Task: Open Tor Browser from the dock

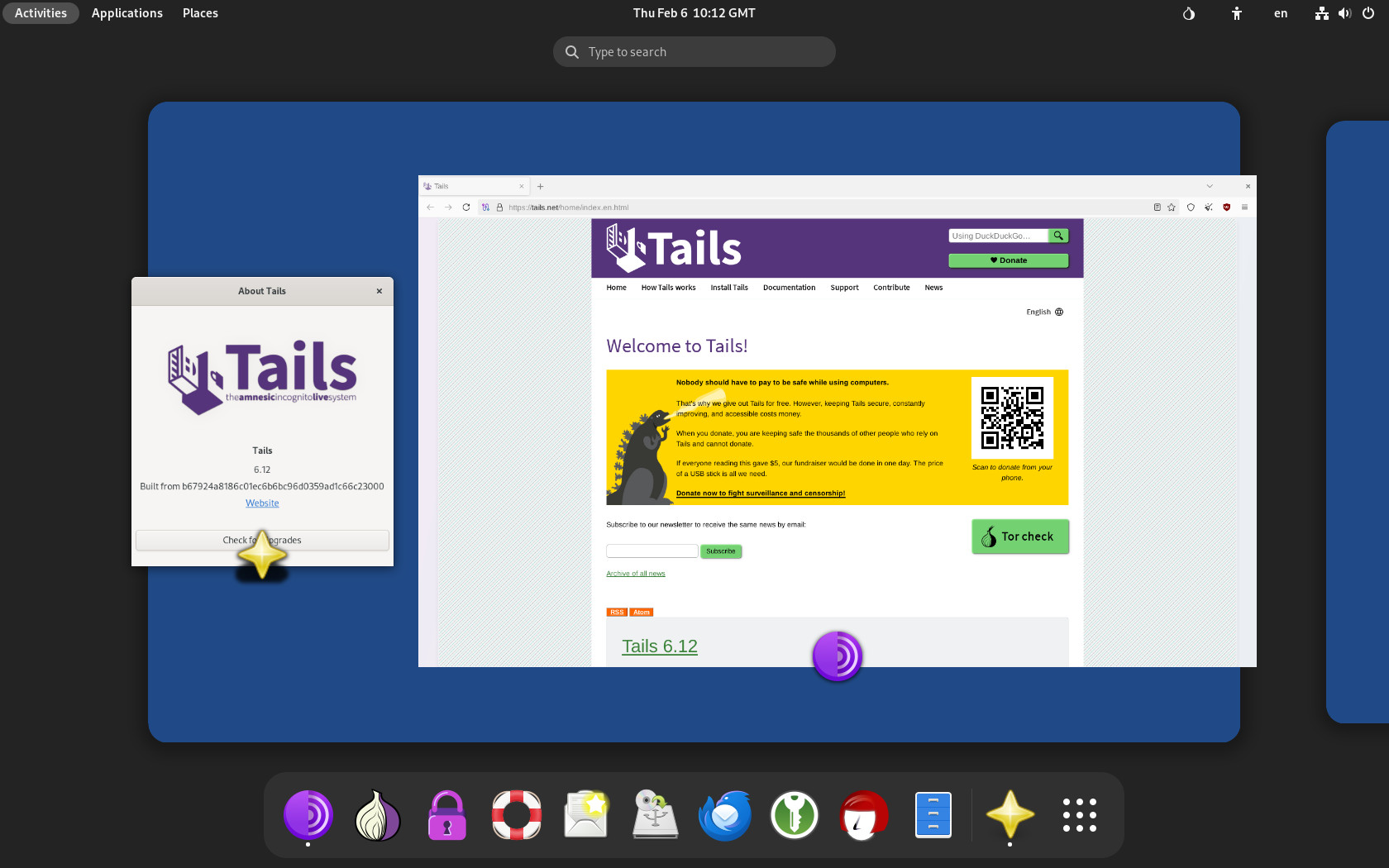Action: (308, 815)
